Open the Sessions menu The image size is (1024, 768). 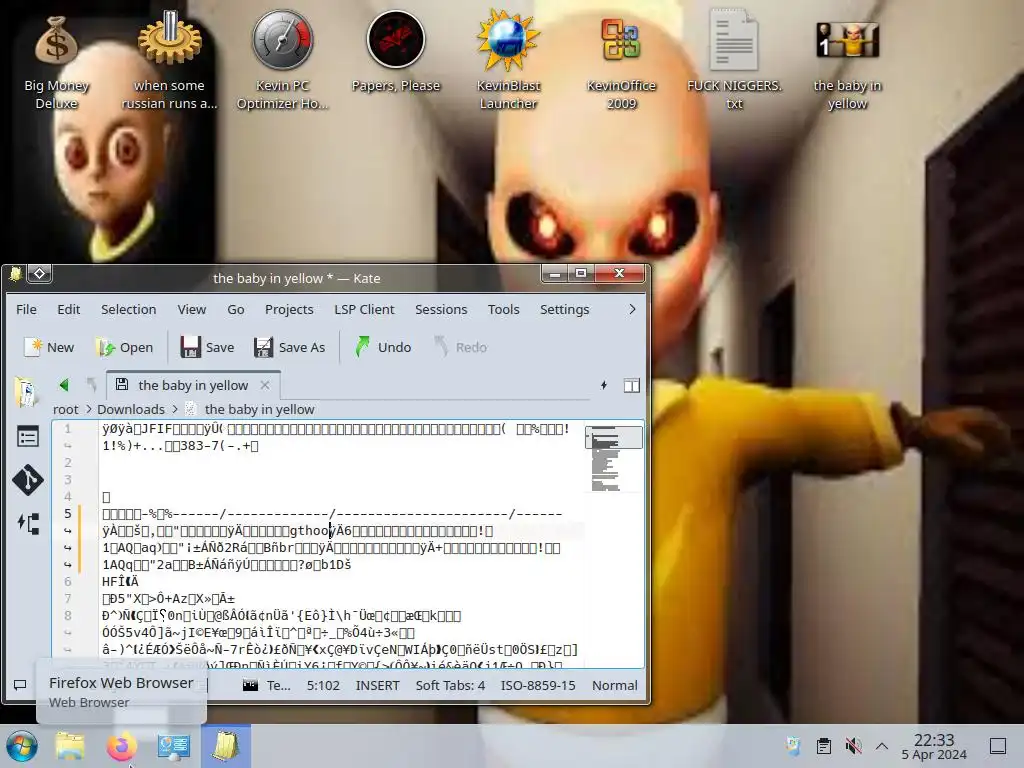(x=441, y=309)
